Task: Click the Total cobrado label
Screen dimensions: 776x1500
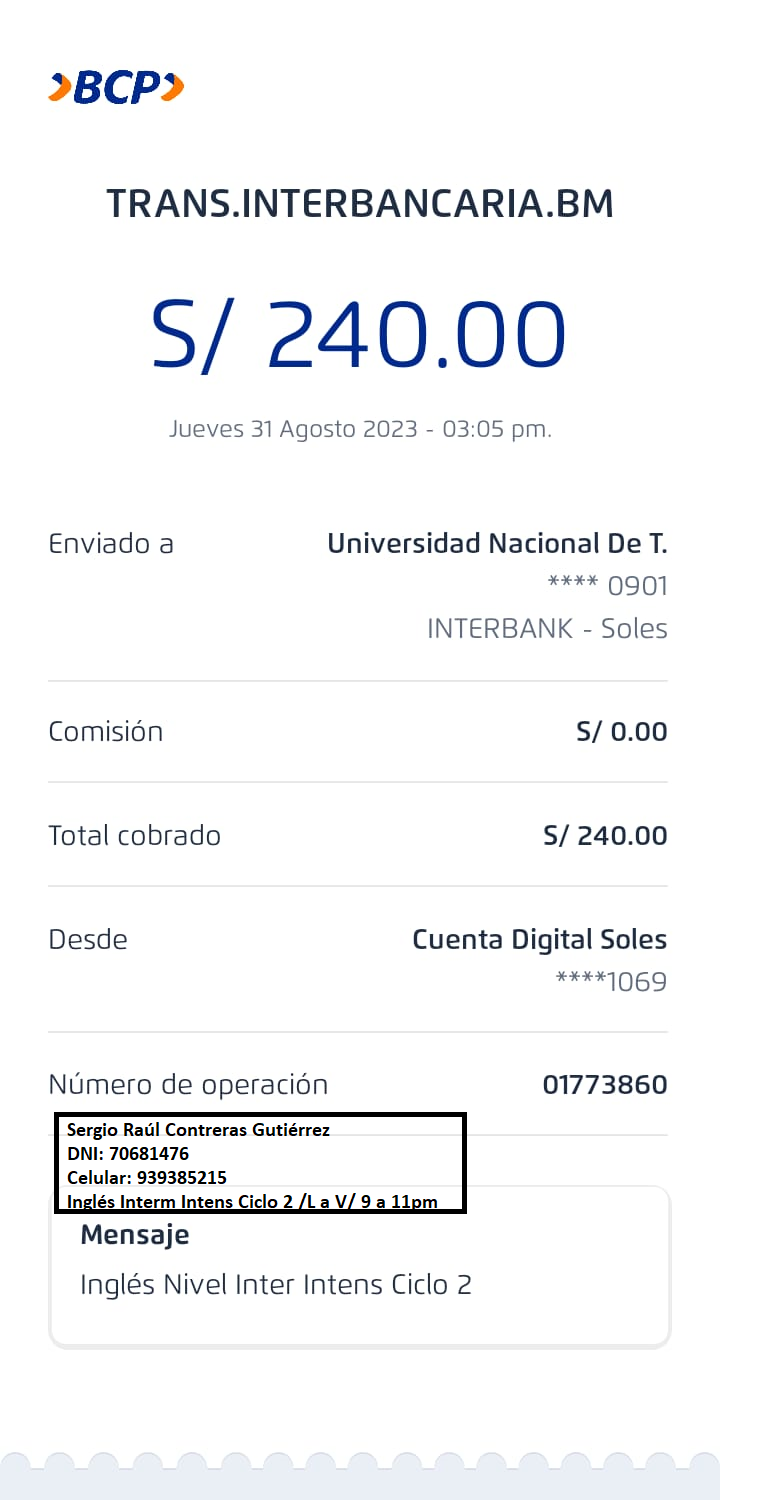Action: [135, 836]
